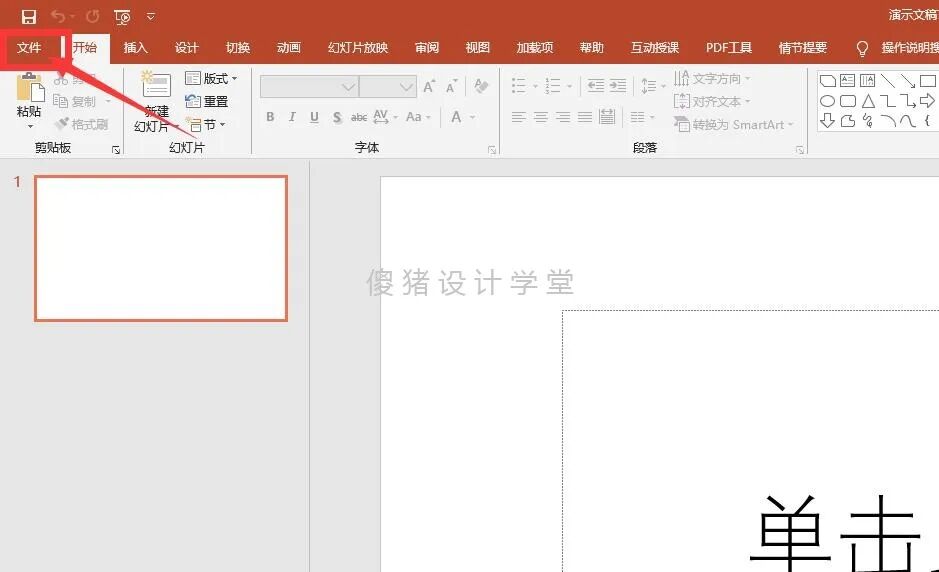Click the Redo/Repeat icon in the quick access toolbar
This screenshot has height=572, width=939.
[x=92, y=16]
